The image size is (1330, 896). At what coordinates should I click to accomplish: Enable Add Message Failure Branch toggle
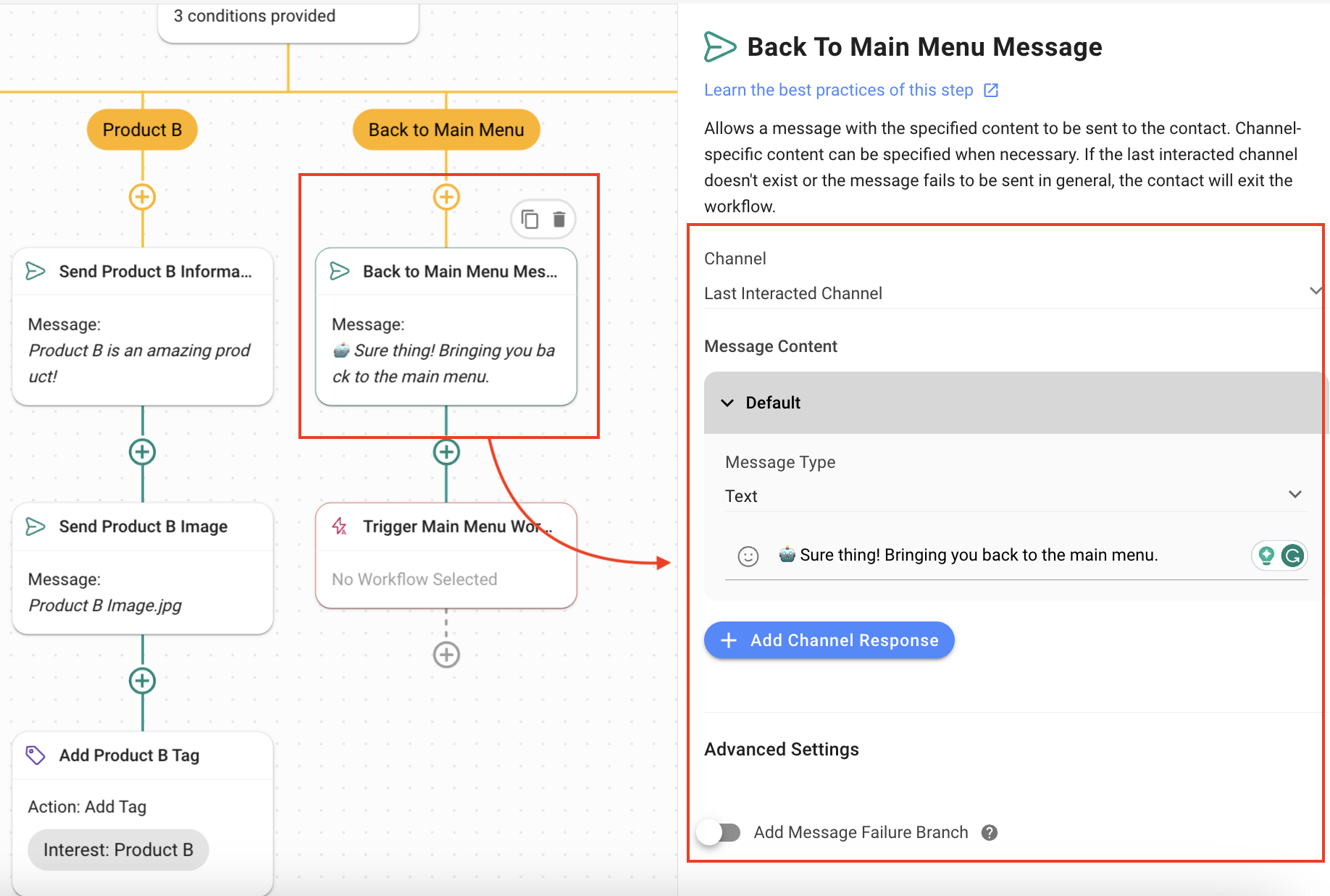tap(719, 833)
